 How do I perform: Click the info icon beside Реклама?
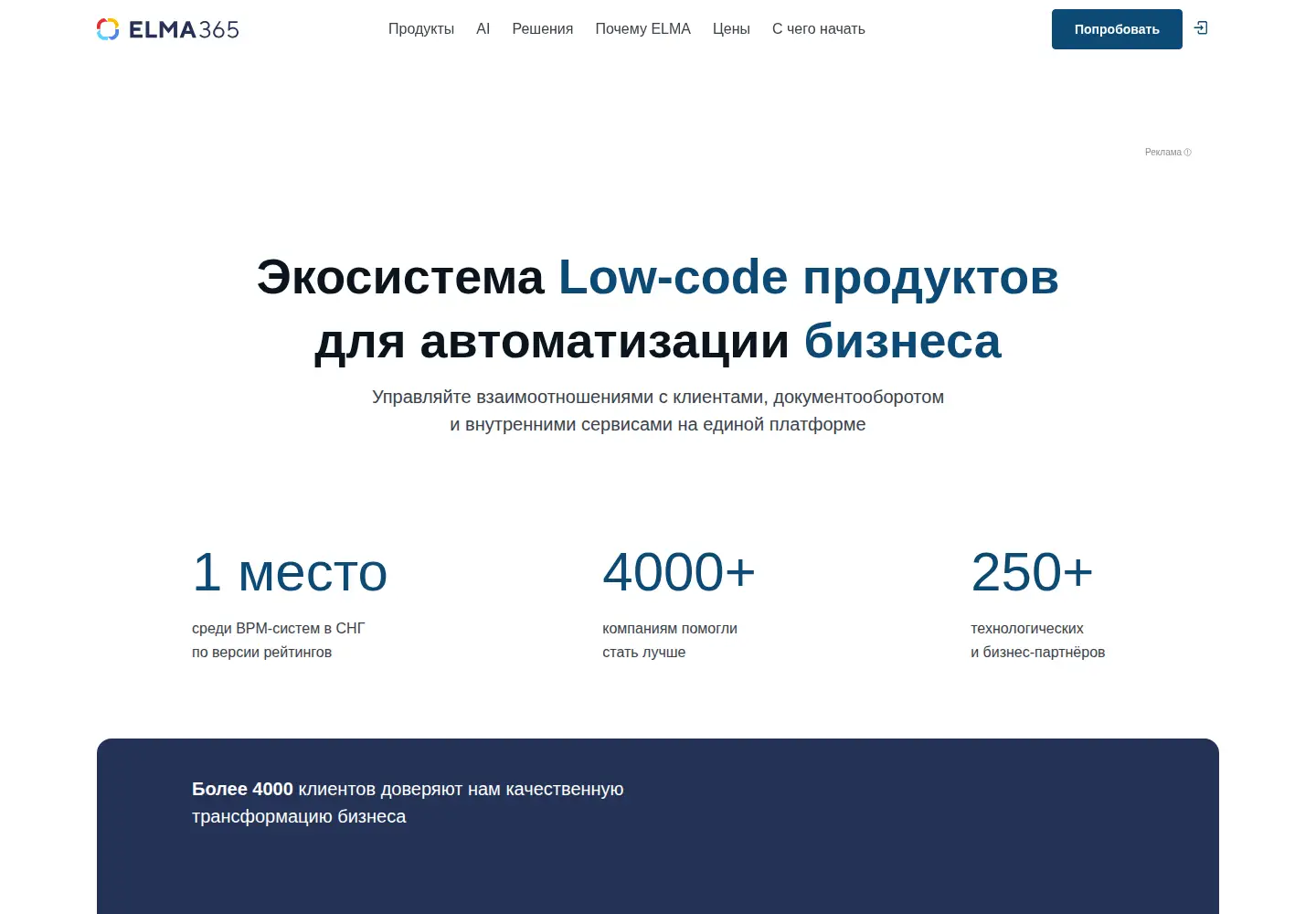coord(1187,153)
